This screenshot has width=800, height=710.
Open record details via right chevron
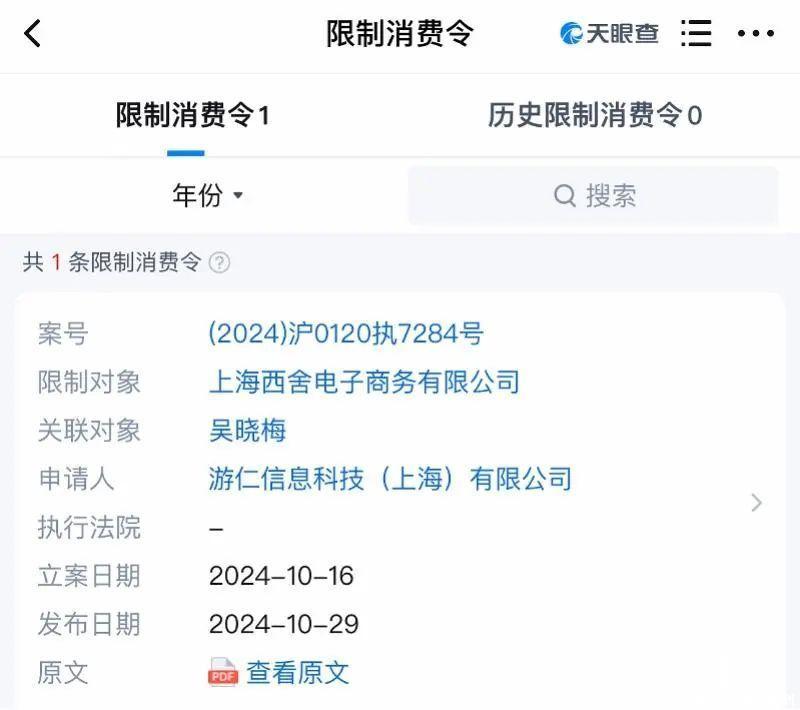pos(756,503)
